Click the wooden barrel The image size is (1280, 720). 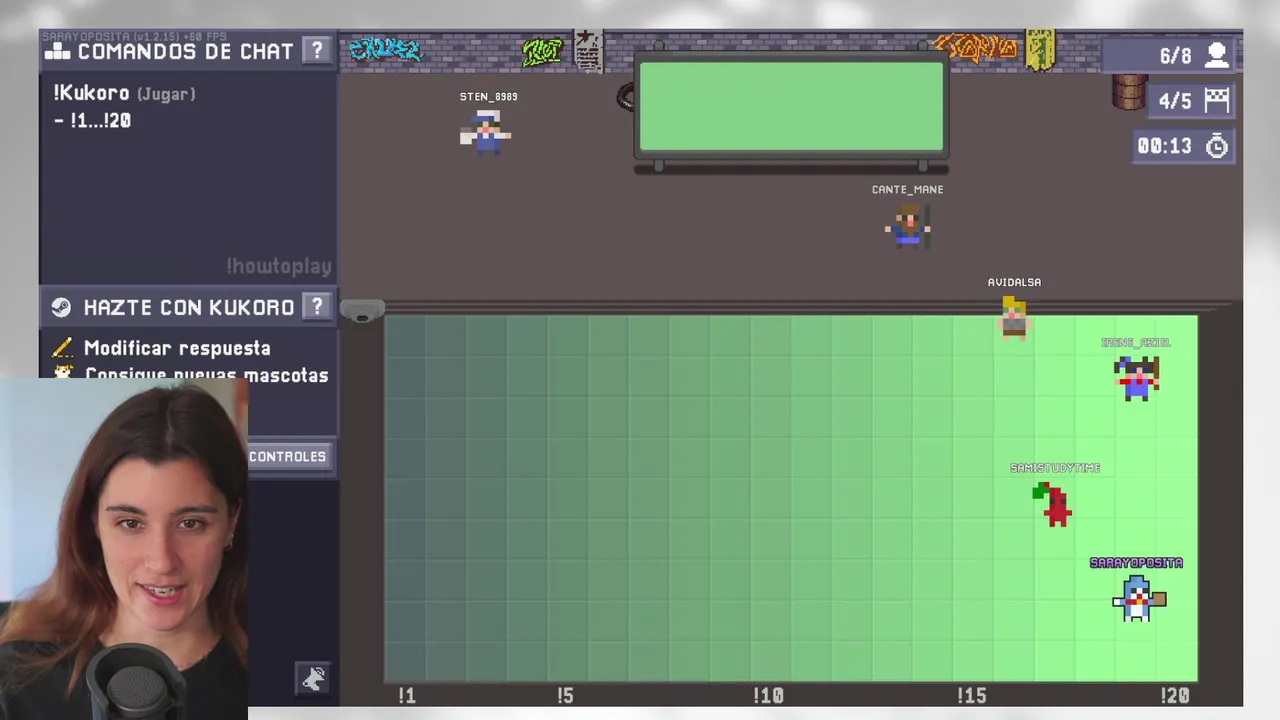1129,92
